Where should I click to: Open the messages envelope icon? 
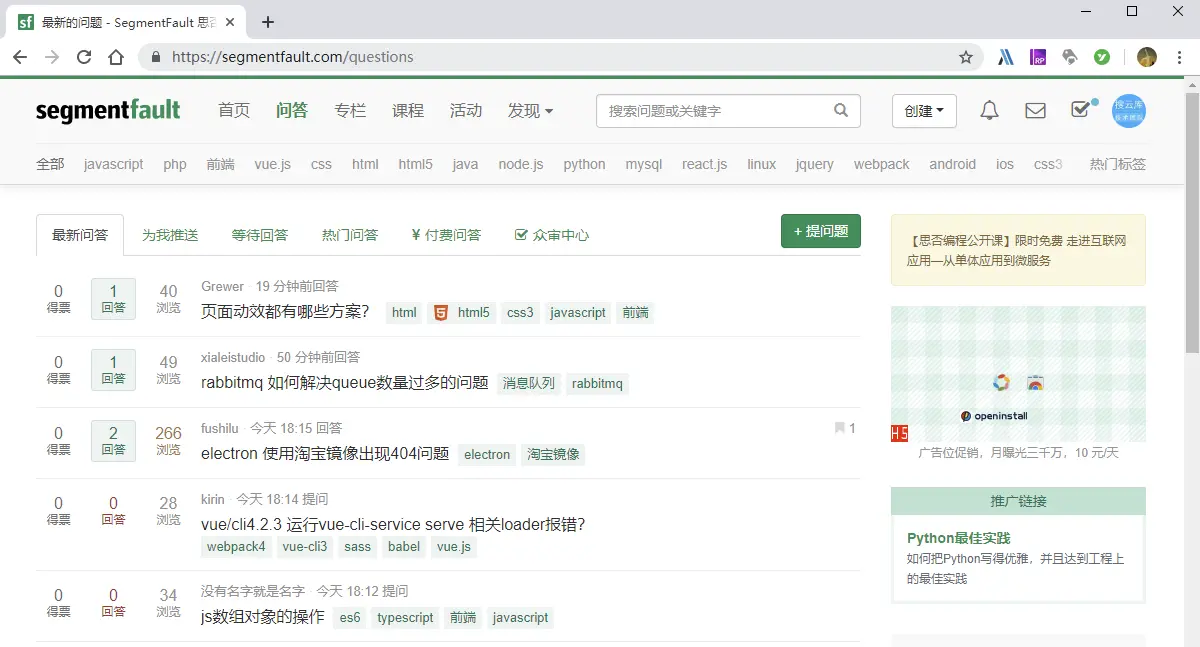click(x=1035, y=111)
